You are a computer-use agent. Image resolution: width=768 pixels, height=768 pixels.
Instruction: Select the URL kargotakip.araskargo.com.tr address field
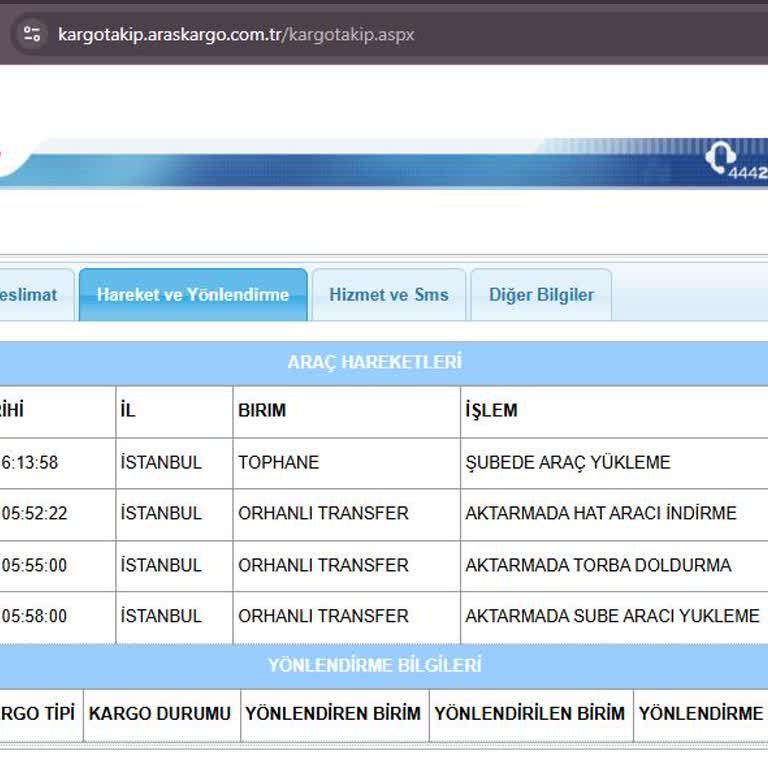tap(236, 35)
